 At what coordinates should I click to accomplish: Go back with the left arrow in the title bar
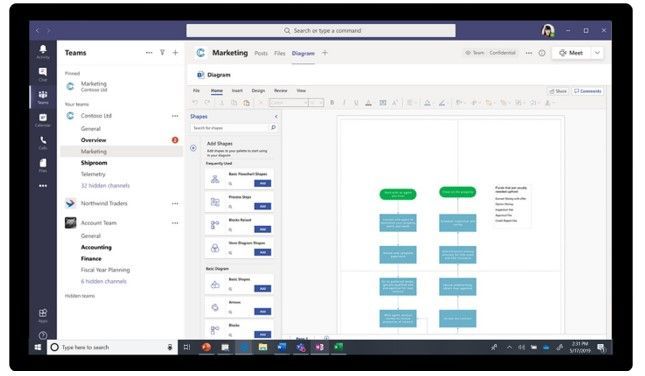(37, 30)
